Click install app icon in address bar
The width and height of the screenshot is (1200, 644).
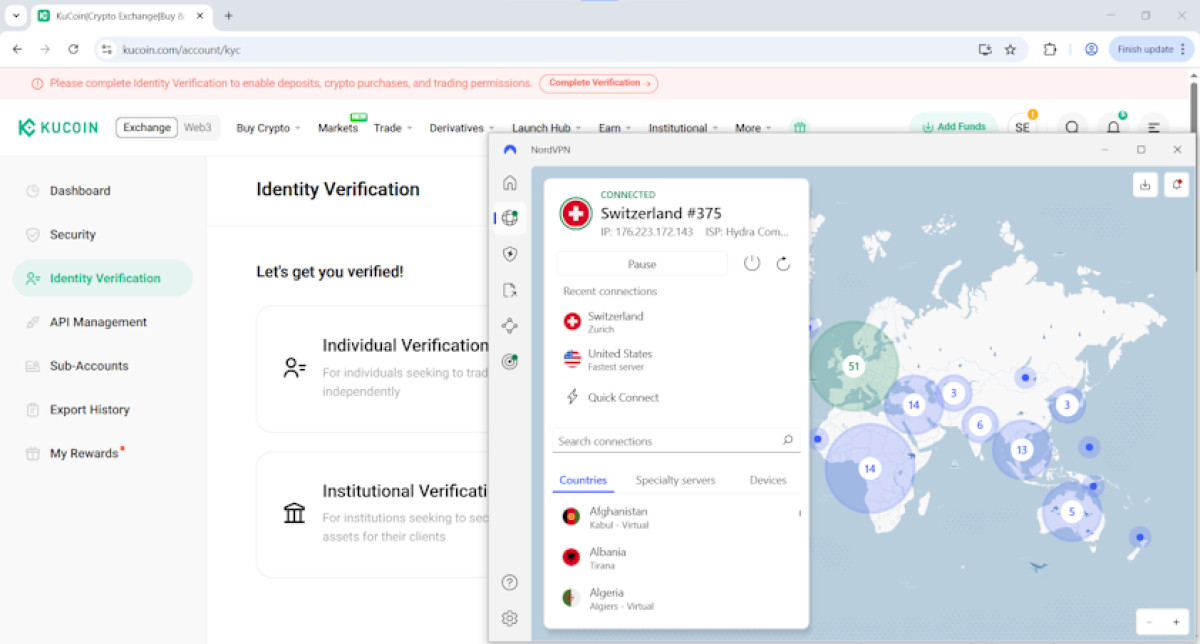click(985, 49)
